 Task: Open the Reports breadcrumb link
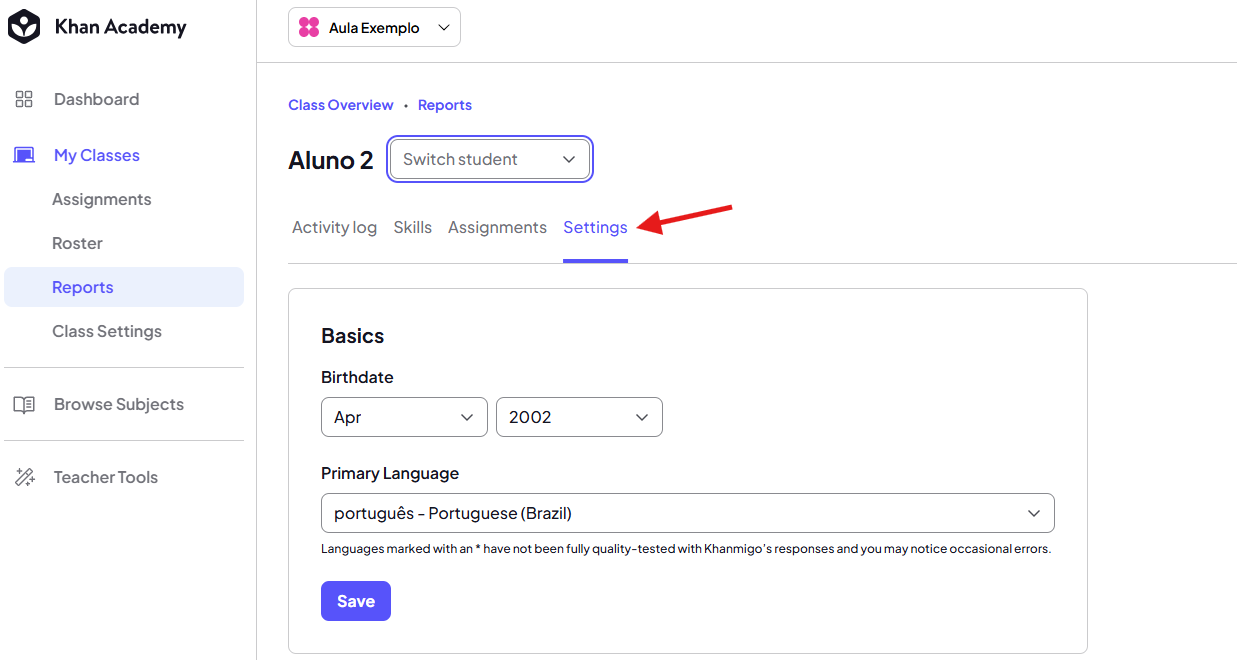(x=445, y=105)
